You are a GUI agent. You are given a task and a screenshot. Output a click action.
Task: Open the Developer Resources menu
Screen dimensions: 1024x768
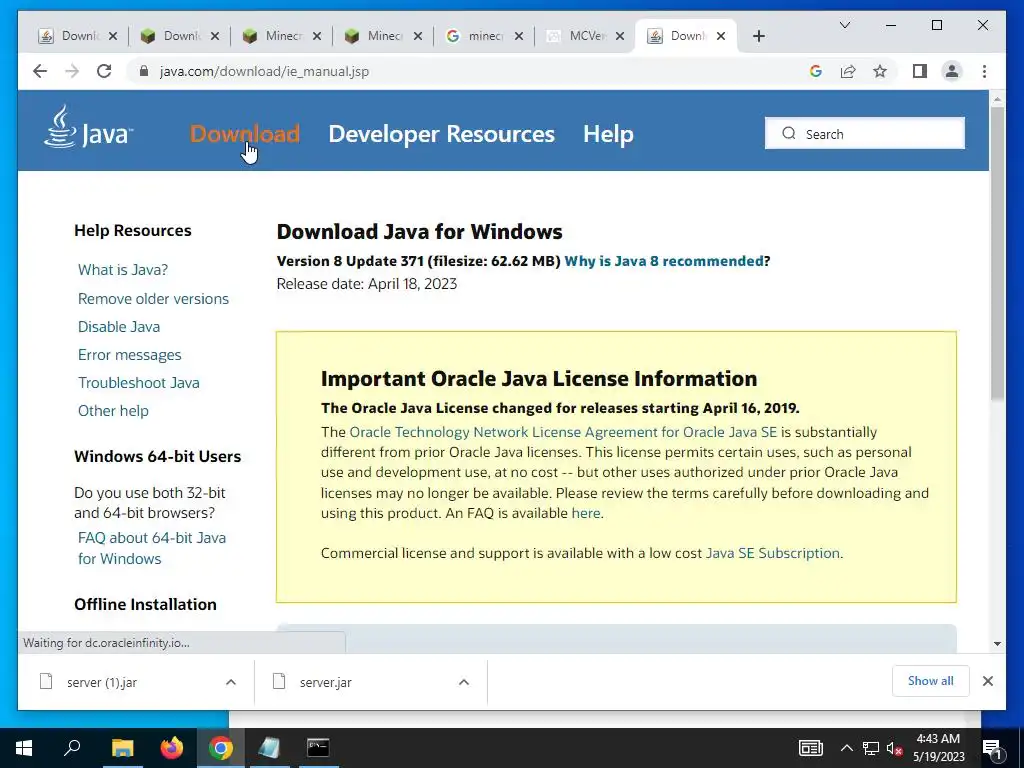441,133
